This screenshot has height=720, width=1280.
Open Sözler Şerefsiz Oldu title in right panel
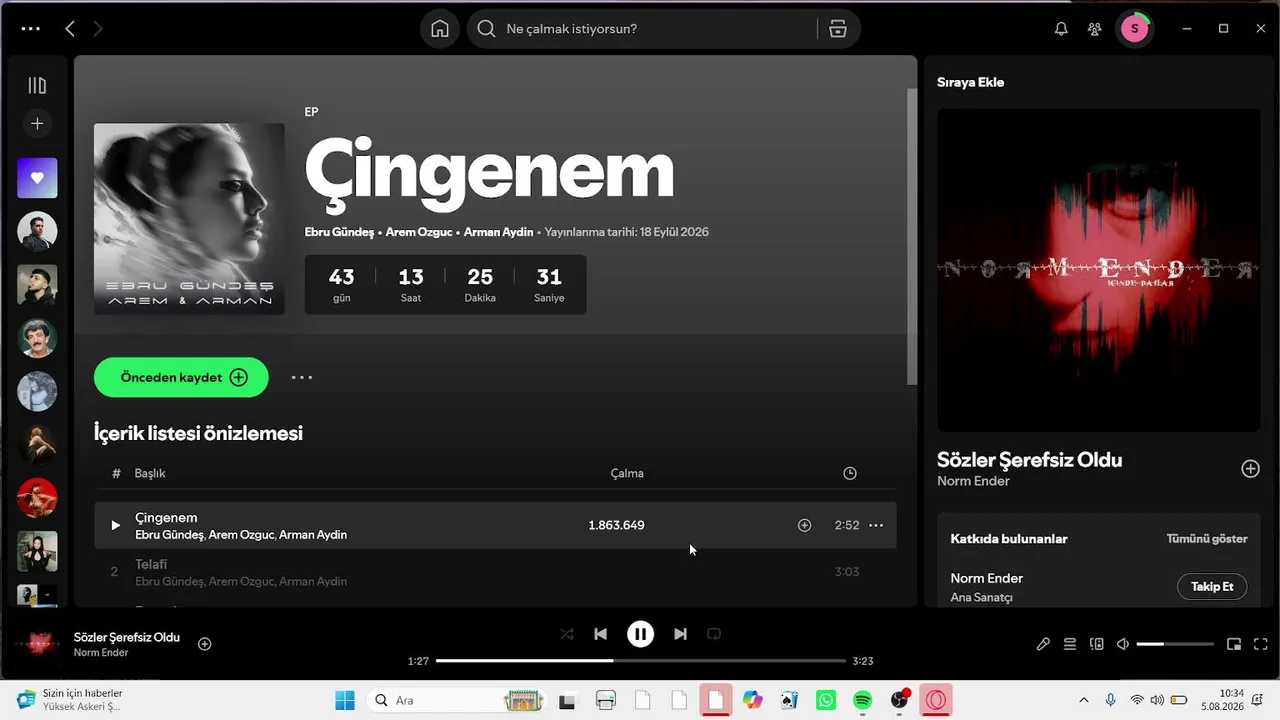pyautogui.click(x=1029, y=460)
